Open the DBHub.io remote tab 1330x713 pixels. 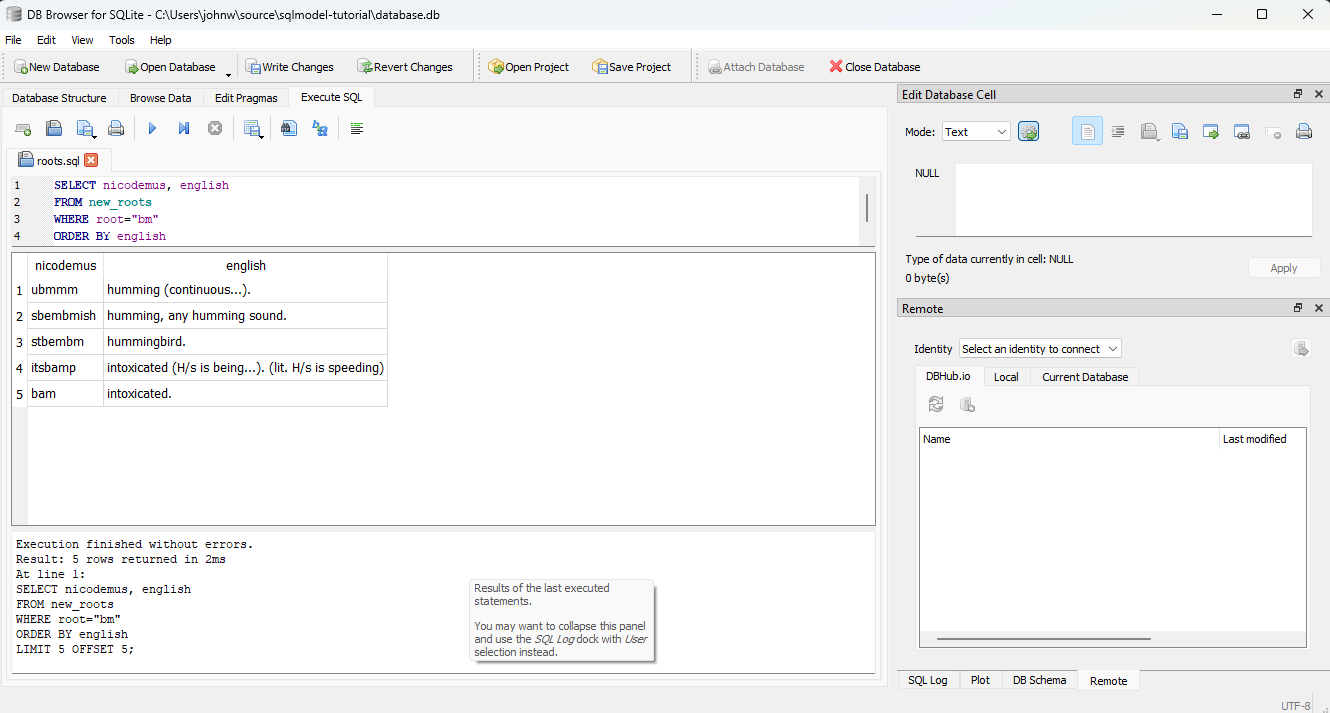(x=949, y=377)
